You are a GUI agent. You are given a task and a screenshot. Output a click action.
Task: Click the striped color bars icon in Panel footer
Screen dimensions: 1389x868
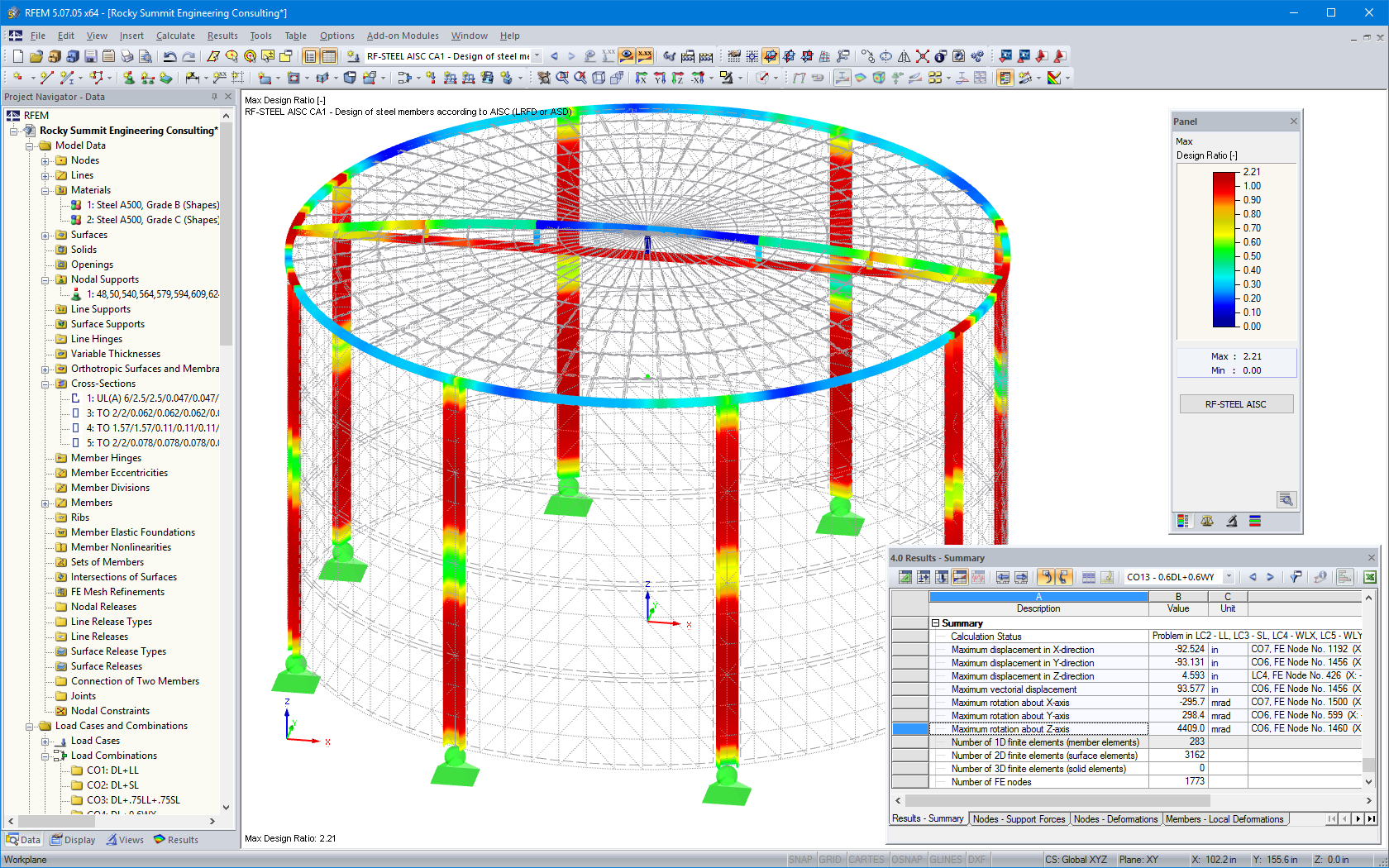pos(1255,521)
